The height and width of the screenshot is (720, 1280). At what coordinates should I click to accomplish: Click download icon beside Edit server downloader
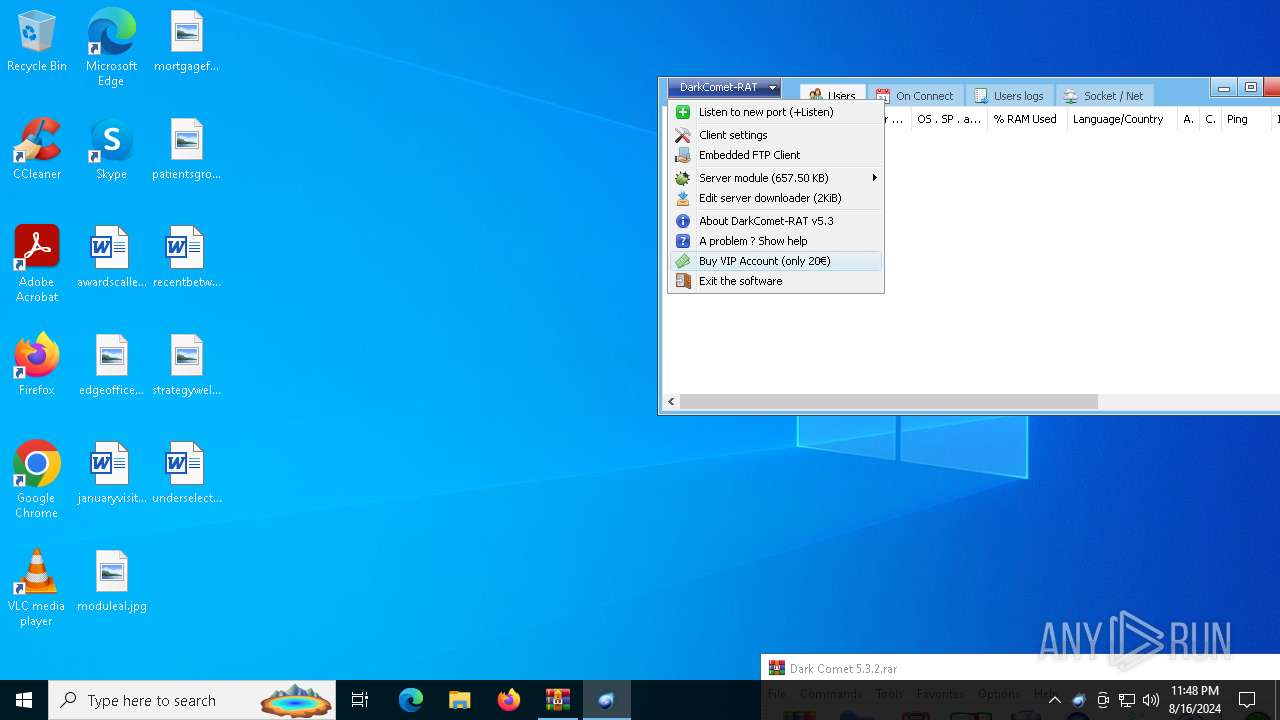(x=683, y=198)
